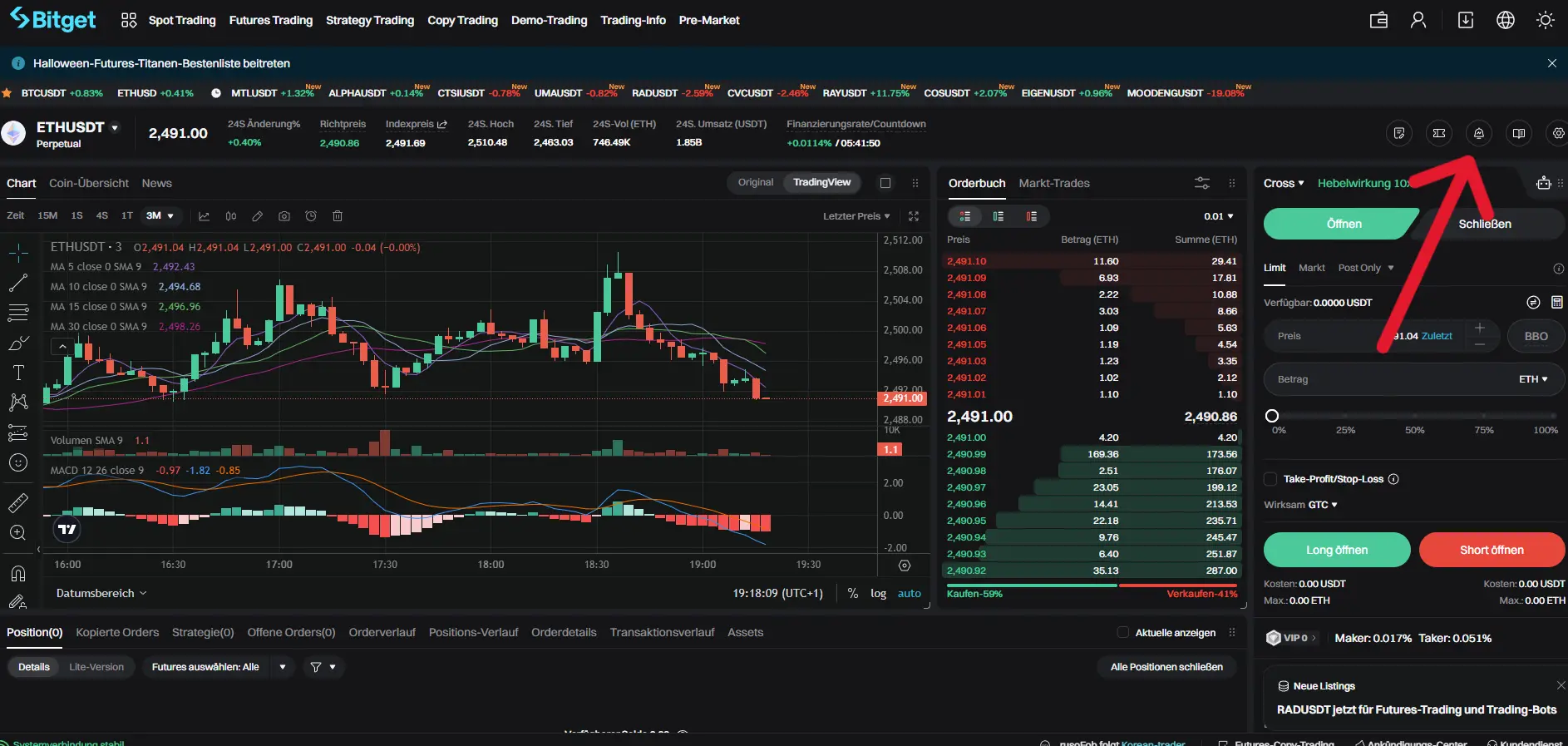Viewport: 1568px width, 746px height.
Task: Open the Futures auswählen: Alle dropdown
Action: tap(219, 667)
